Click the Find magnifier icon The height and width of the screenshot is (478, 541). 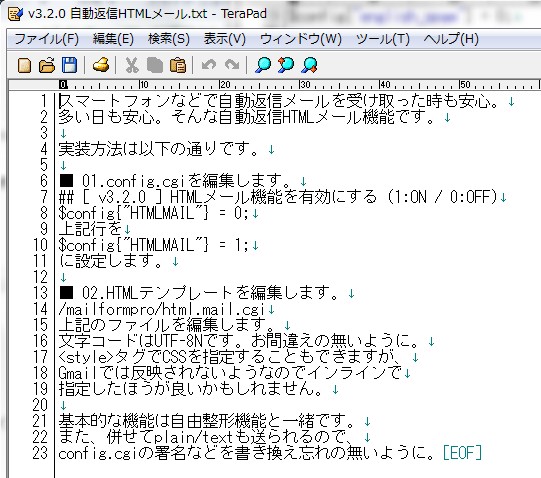pyautogui.click(x=263, y=65)
